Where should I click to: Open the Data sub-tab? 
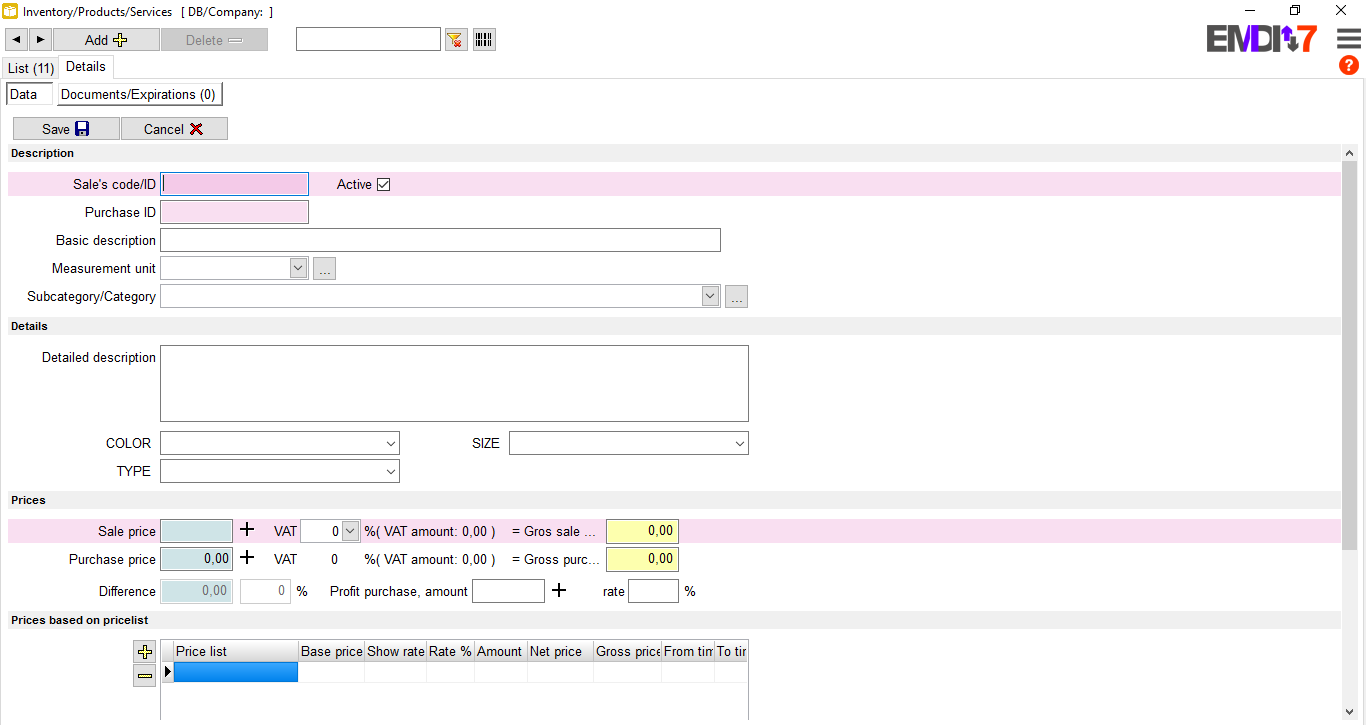coord(29,94)
